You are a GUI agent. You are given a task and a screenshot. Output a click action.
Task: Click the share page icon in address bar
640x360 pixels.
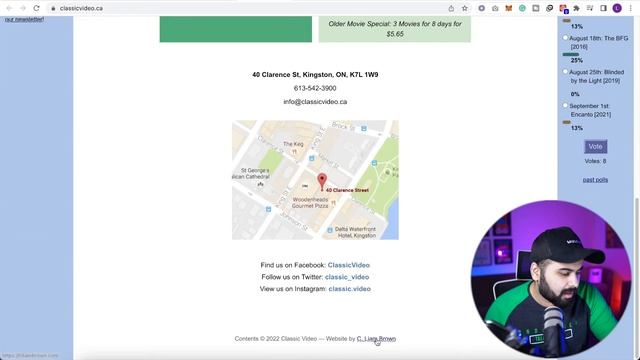click(451, 8)
